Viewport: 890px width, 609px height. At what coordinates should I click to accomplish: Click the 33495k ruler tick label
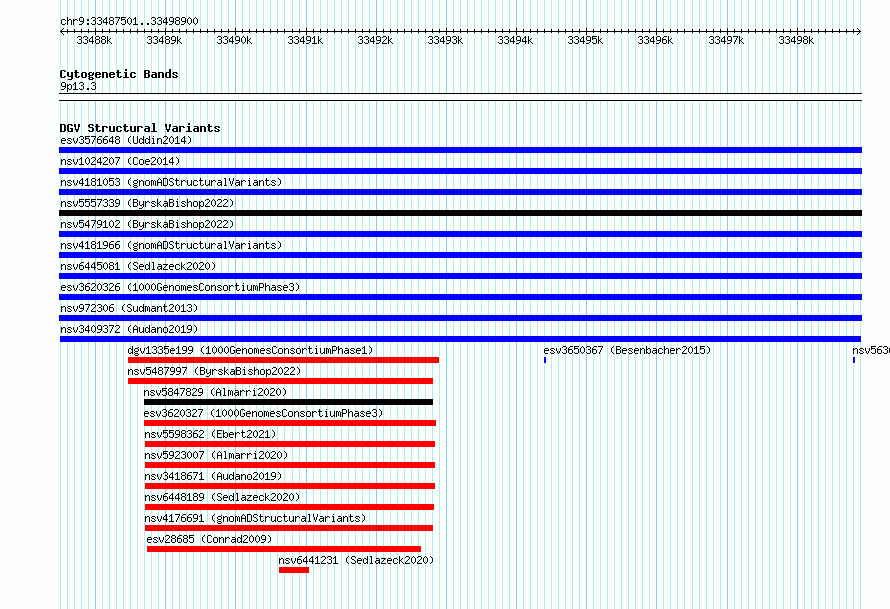585,40
